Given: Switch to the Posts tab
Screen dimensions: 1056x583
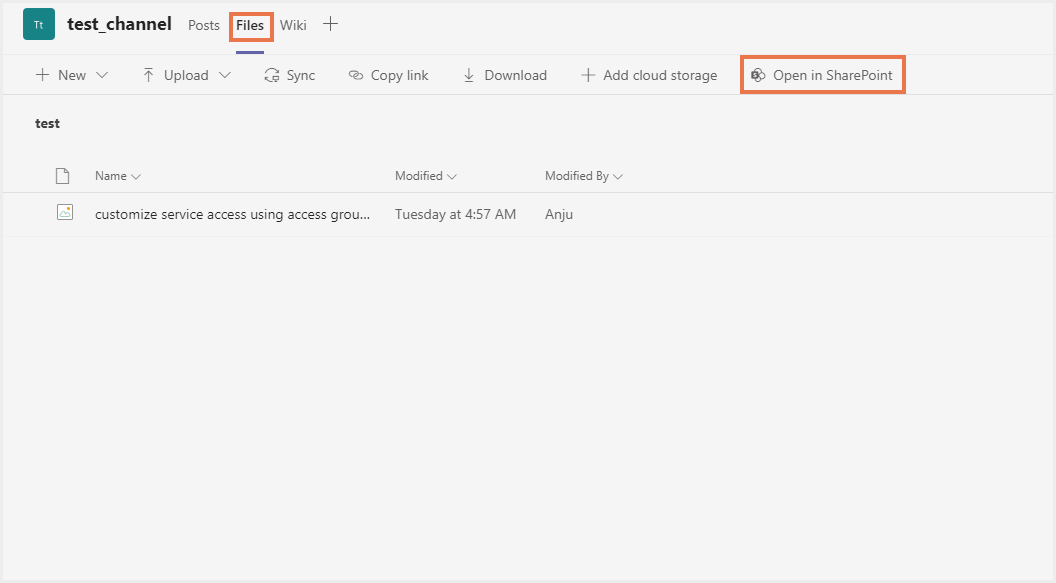Looking at the screenshot, I should coord(204,25).
